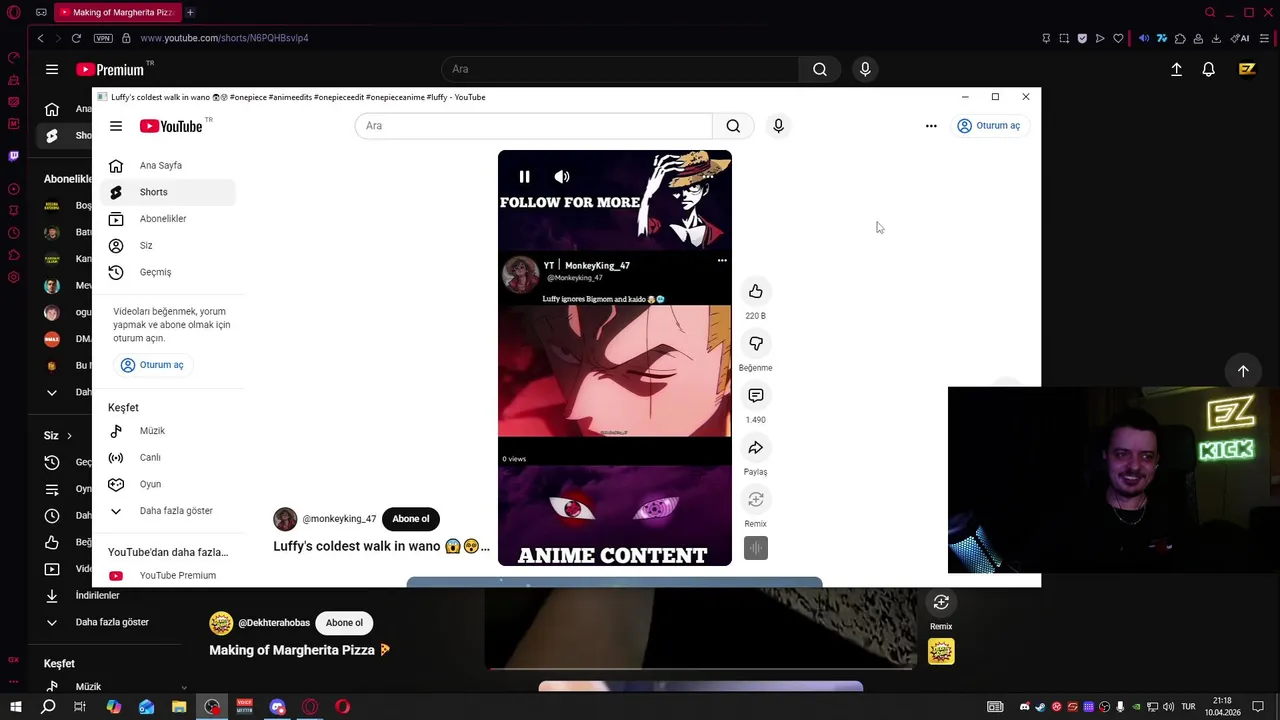
Task: Focus the background YouTube Ara search box
Action: [x=620, y=69]
